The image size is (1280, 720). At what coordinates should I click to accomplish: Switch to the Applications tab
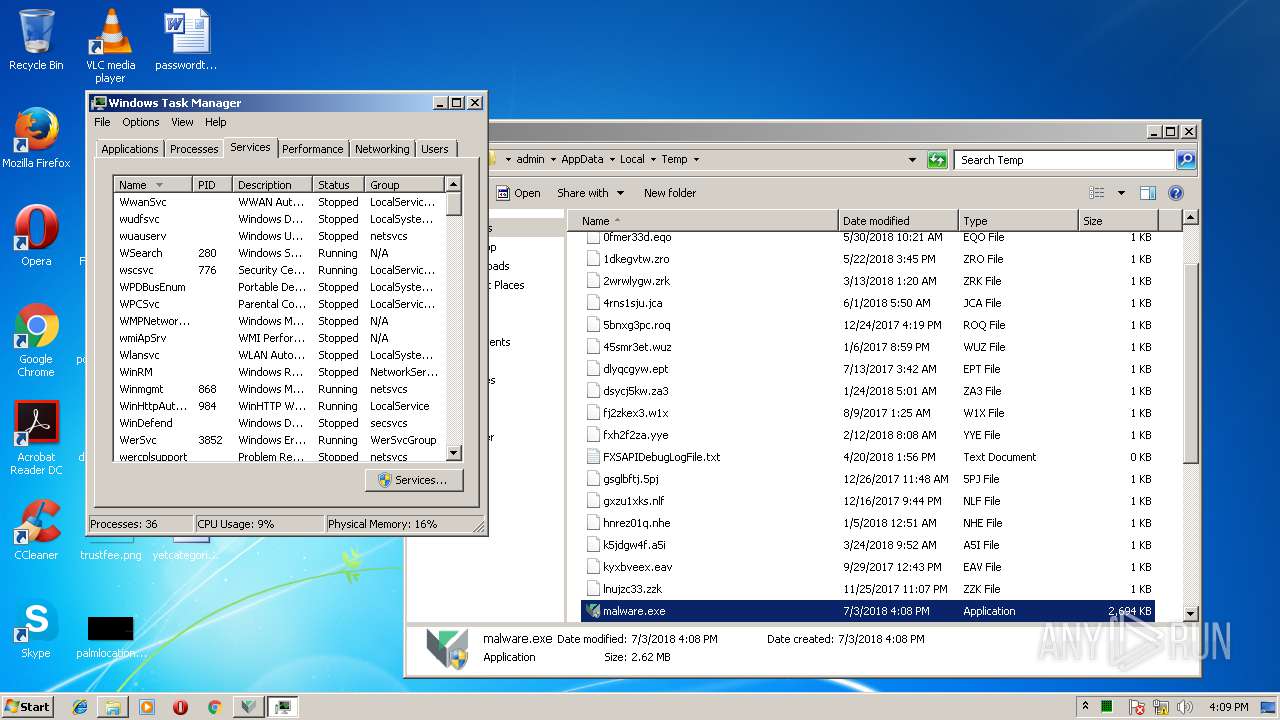coord(130,149)
